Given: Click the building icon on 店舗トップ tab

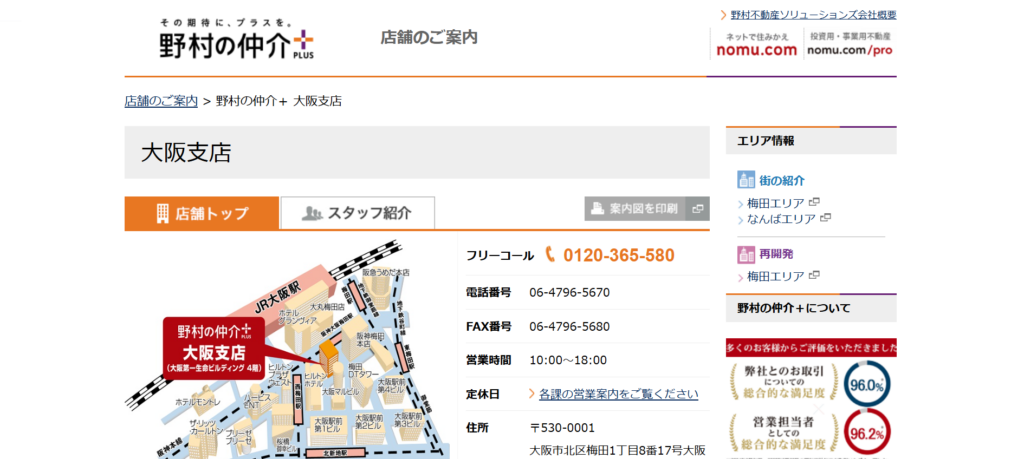Looking at the screenshot, I should [x=163, y=214].
